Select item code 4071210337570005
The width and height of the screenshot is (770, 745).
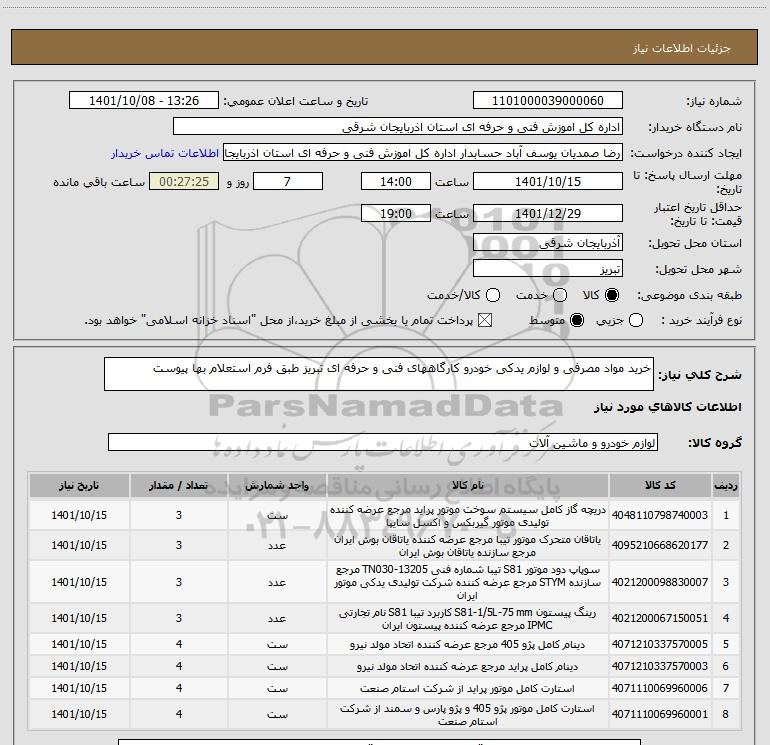[660, 644]
